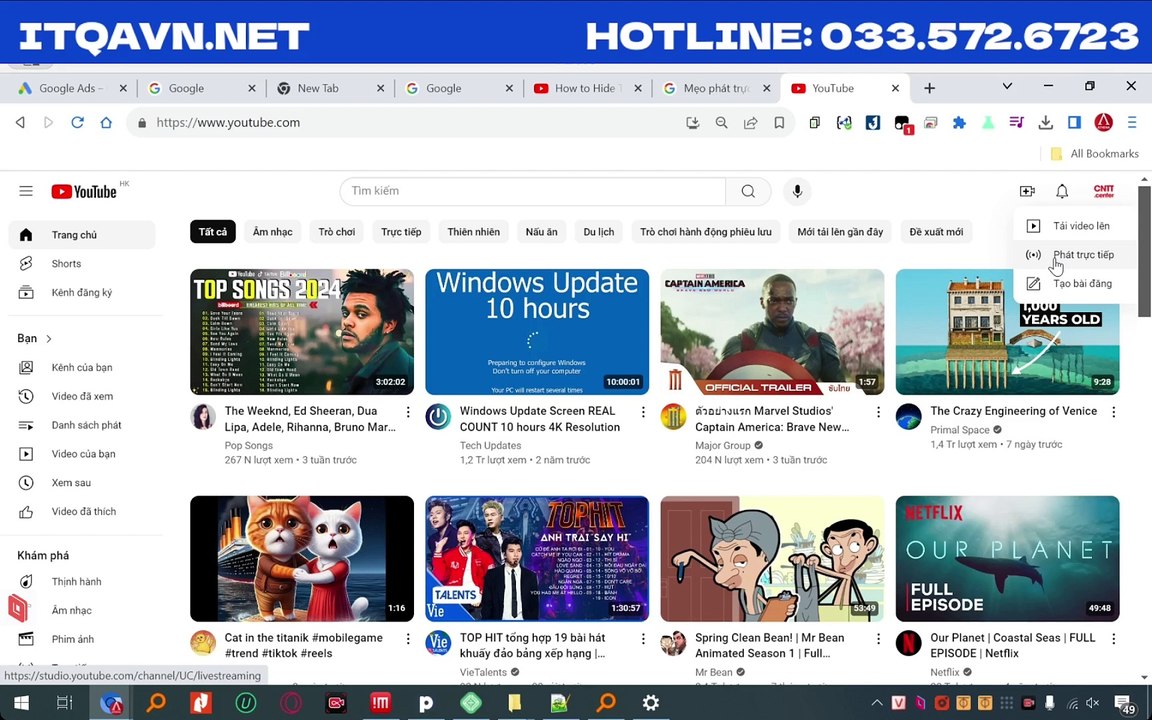The width and height of the screenshot is (1152, 720).
Task: Filter by Trò chơi chip
Action: tap(336, 232)
